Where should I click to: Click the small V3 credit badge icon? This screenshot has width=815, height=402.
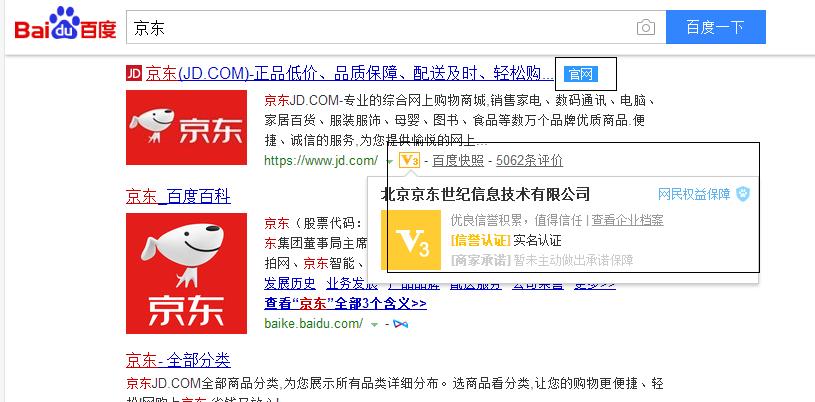(409, 160)
